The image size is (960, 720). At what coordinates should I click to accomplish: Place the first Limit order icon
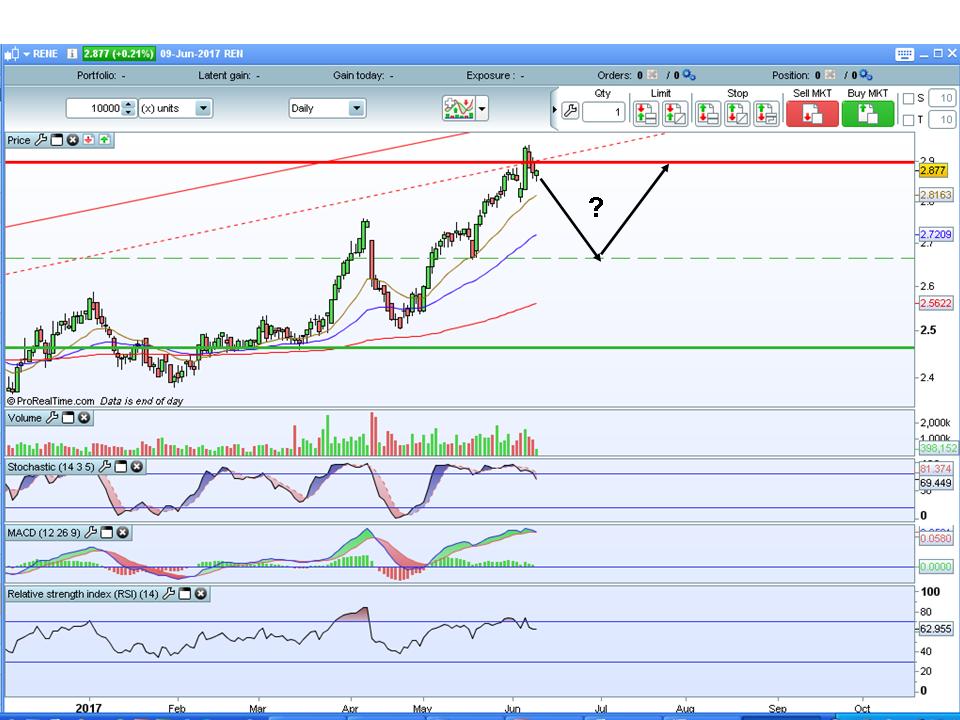645,114
